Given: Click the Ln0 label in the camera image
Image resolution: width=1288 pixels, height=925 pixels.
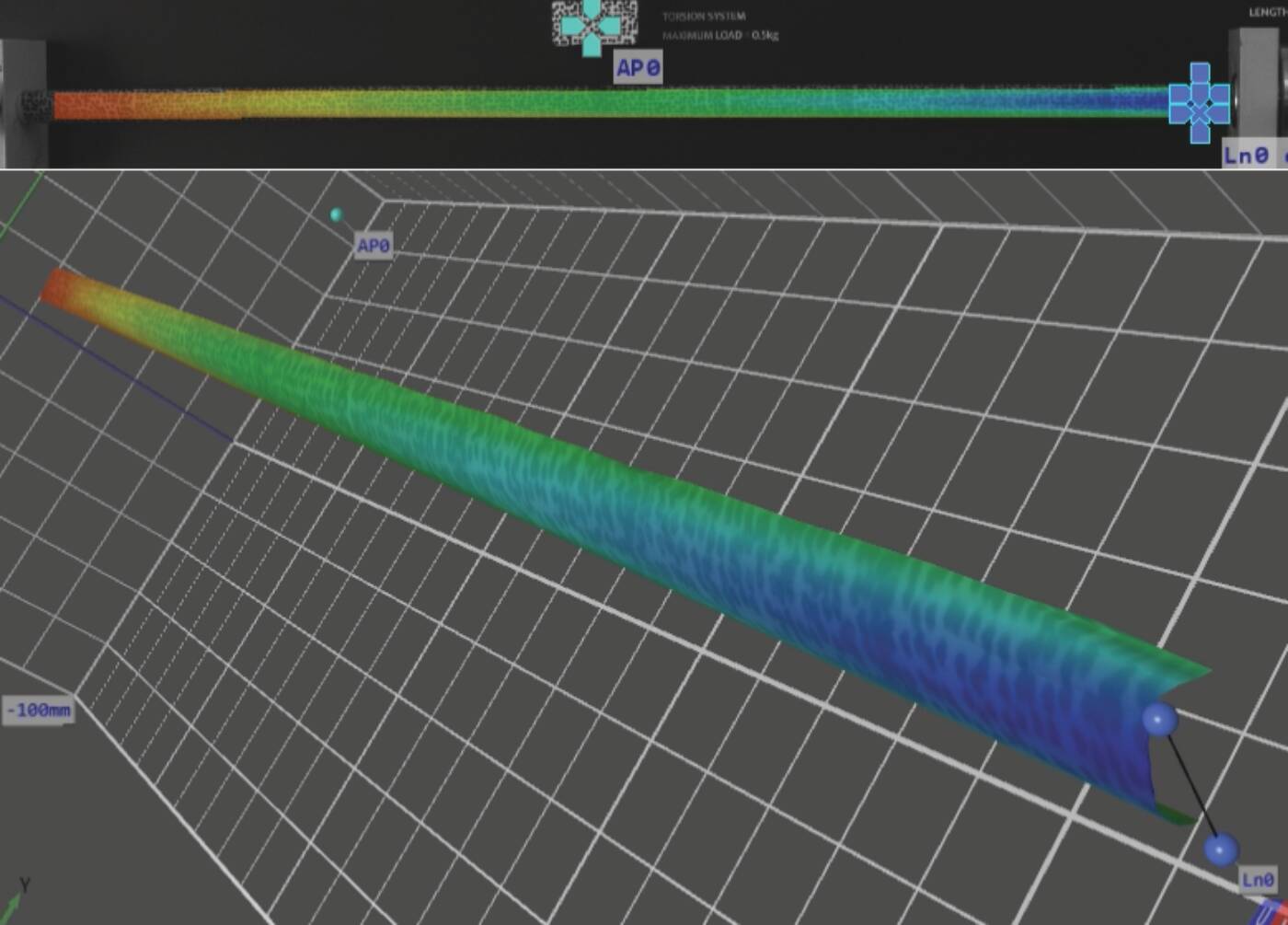Looking at the screenshot, I should pyautogui.click(x=1246, y=155).
